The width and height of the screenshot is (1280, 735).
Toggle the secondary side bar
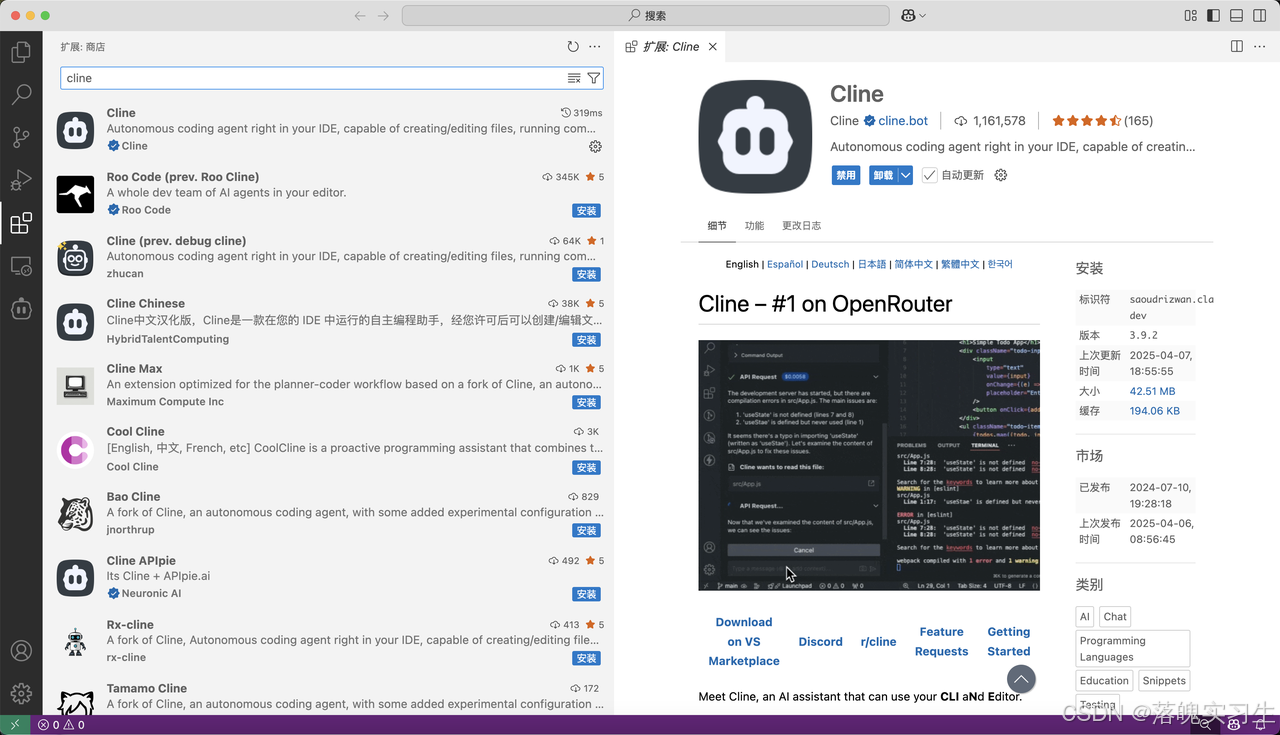coord(1259,16)
